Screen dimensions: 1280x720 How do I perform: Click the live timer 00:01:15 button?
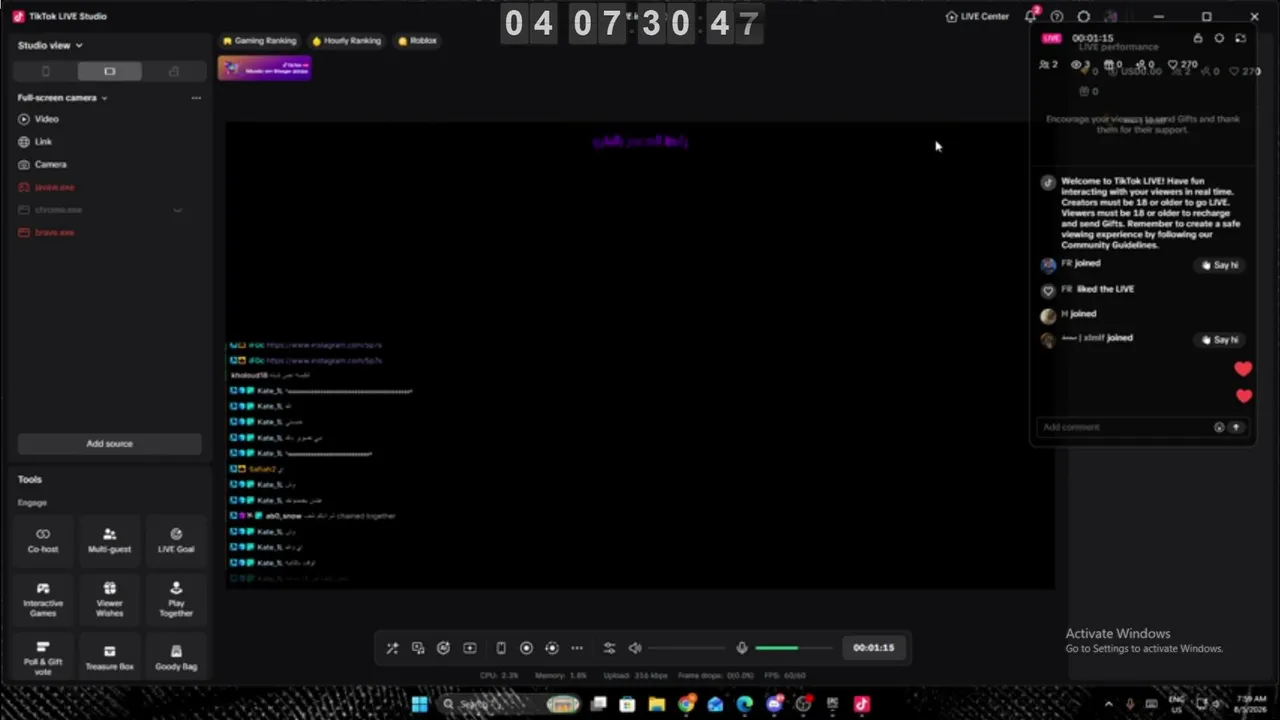(873, 648)
